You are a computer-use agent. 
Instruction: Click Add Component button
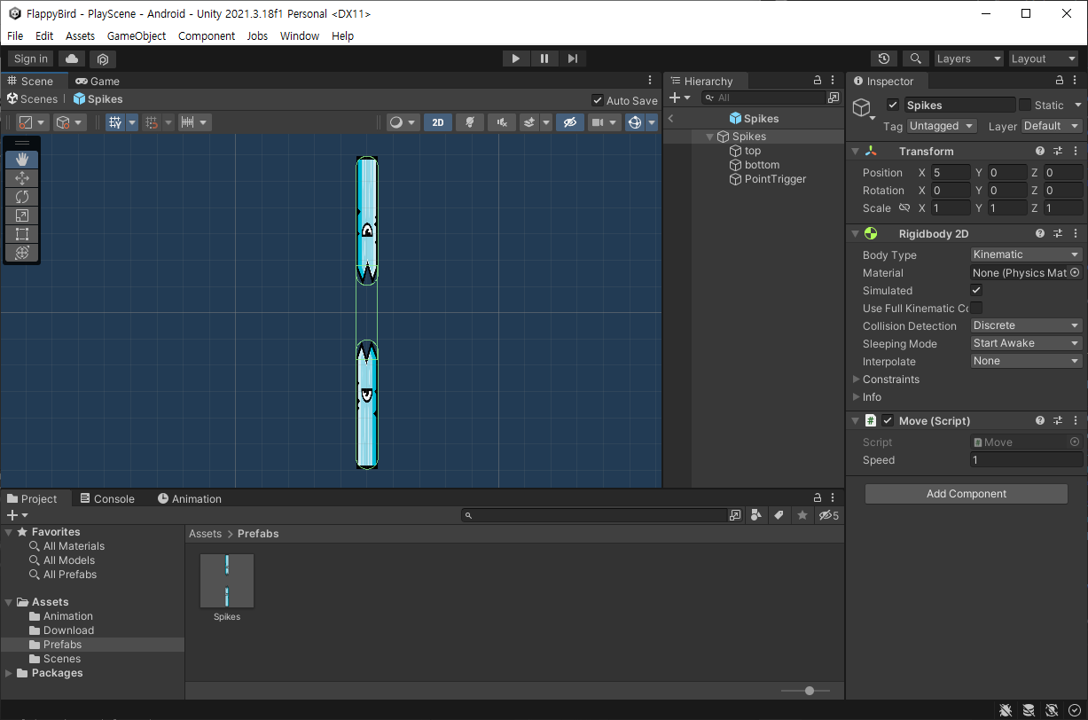click(966, 494)
